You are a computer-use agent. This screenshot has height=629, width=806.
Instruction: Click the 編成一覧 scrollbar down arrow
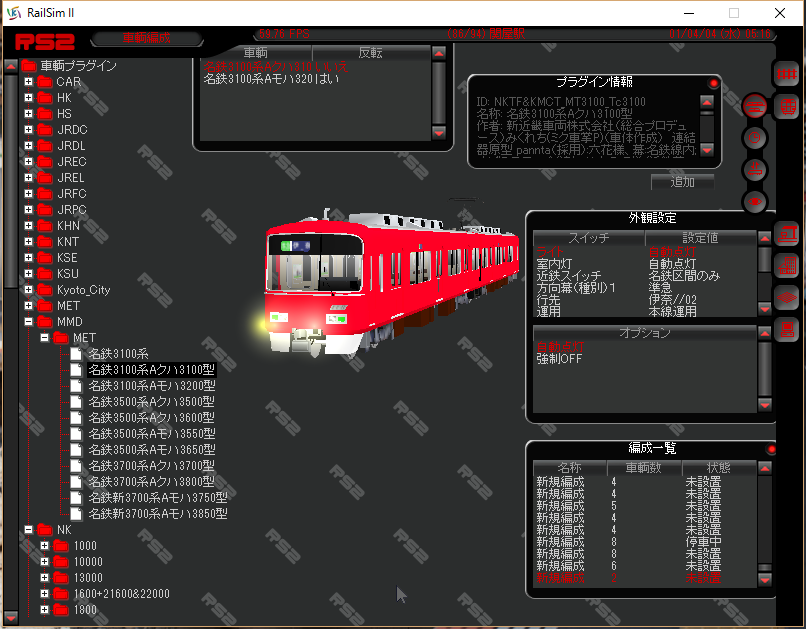point(765,579)
